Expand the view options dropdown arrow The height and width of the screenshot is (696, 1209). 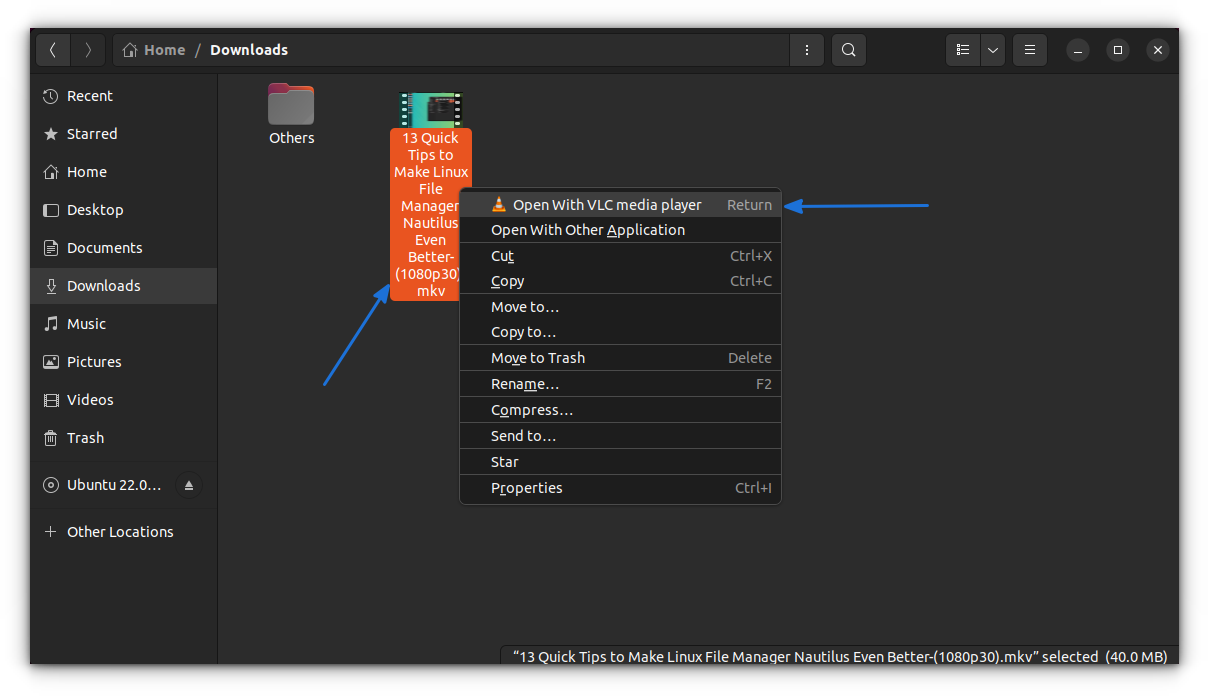point(992,49)
